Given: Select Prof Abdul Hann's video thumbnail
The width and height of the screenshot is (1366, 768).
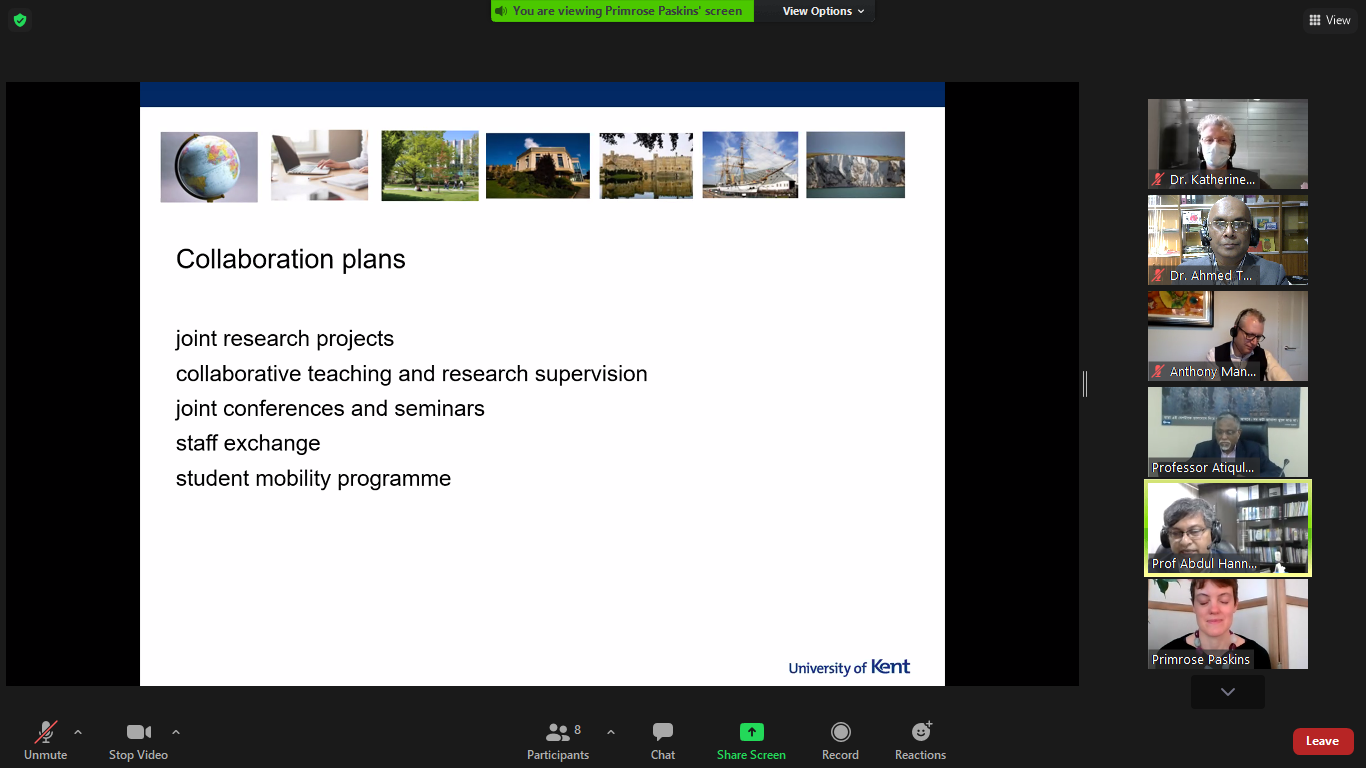Looking at the screenshot, I should click(x=1228, y=528).
